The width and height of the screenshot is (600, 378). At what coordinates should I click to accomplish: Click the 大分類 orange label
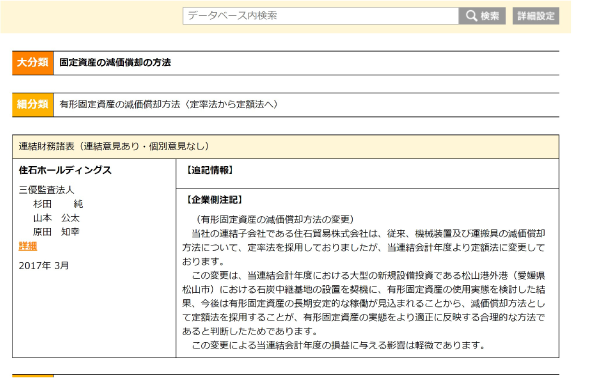[33, 63]
